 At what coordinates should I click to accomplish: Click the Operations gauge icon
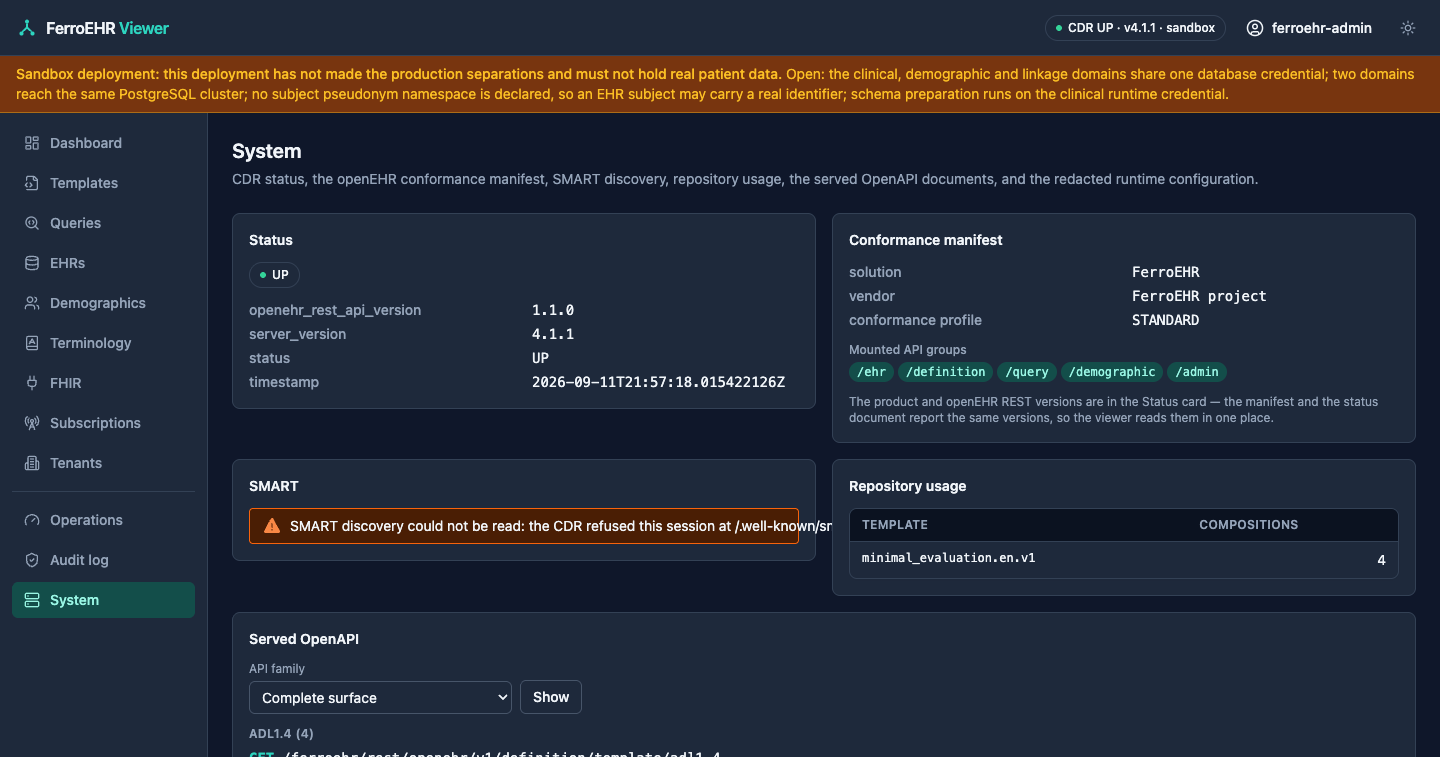(32, 520)
